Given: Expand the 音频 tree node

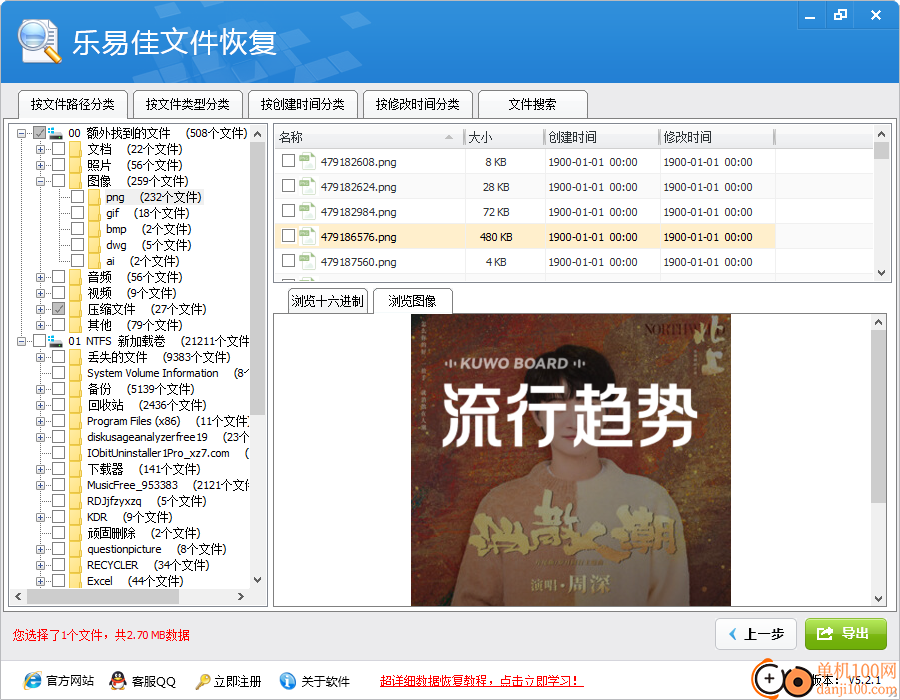Looking at the screenshot, I should (x=40, y=277).
